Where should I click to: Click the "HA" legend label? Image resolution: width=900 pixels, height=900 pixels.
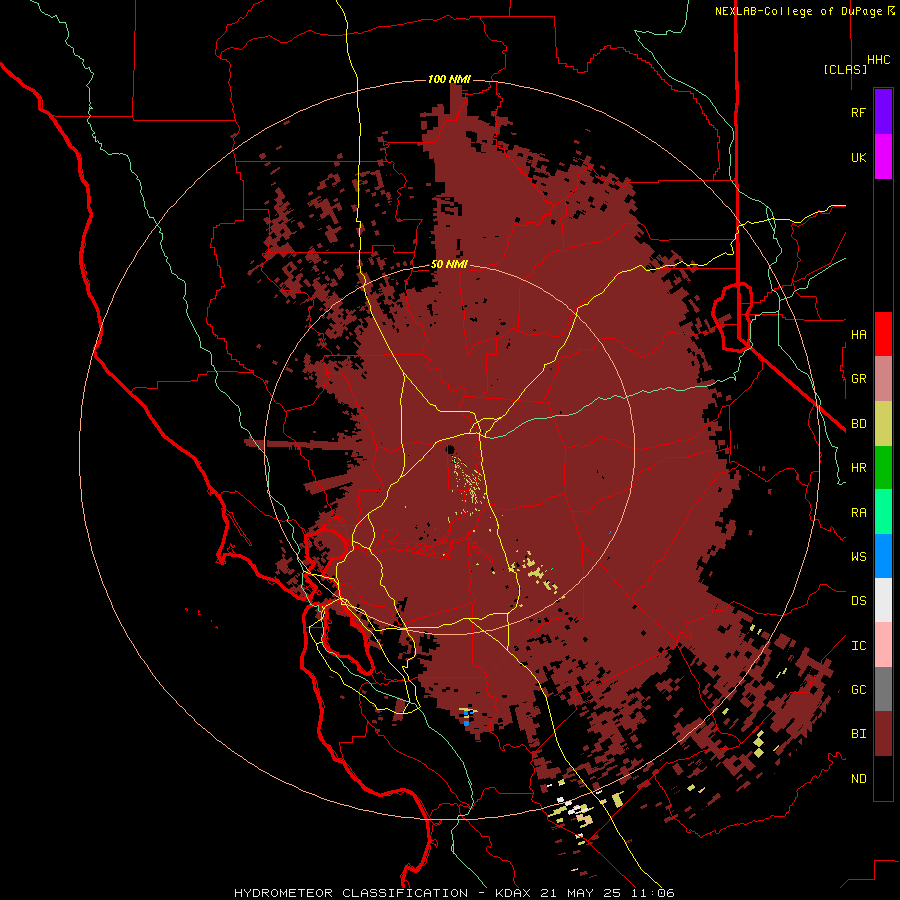(858, 334)
